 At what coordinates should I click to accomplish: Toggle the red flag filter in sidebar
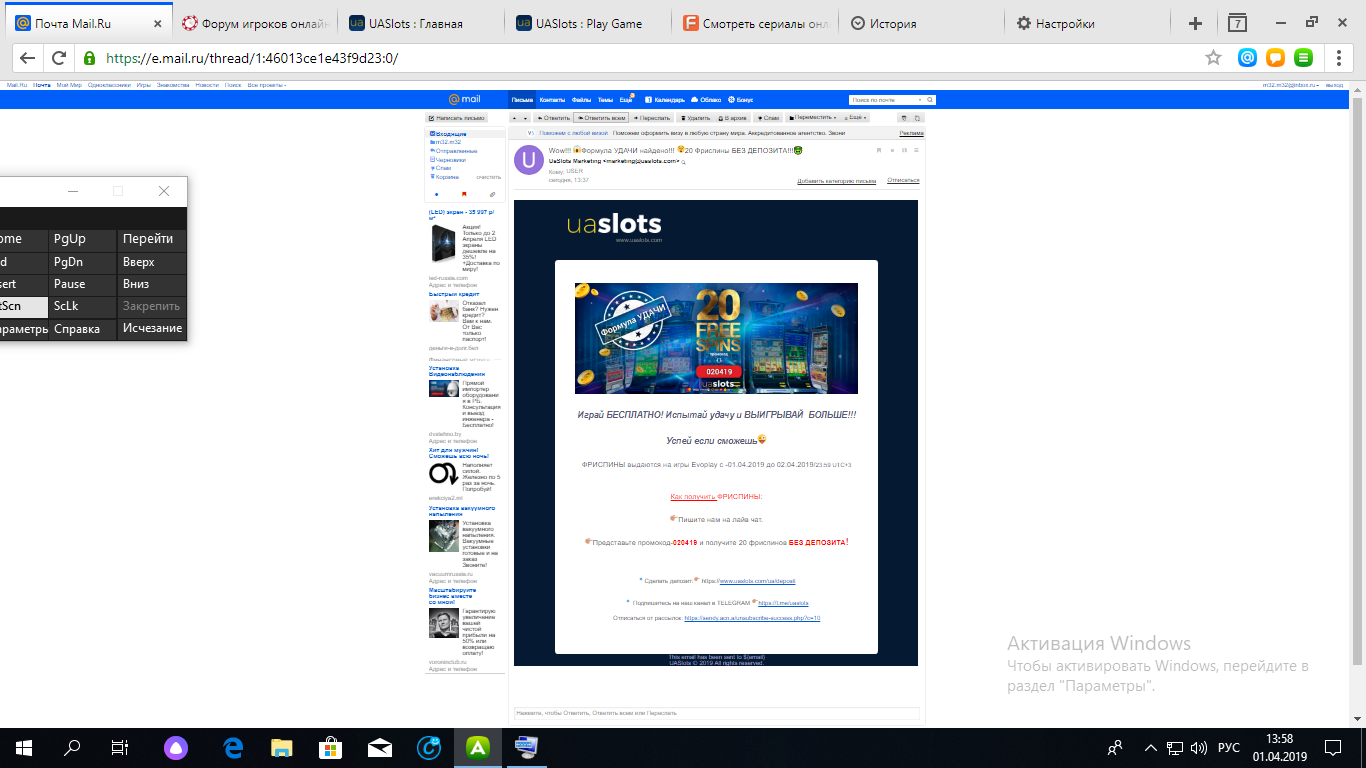point(464,194)
